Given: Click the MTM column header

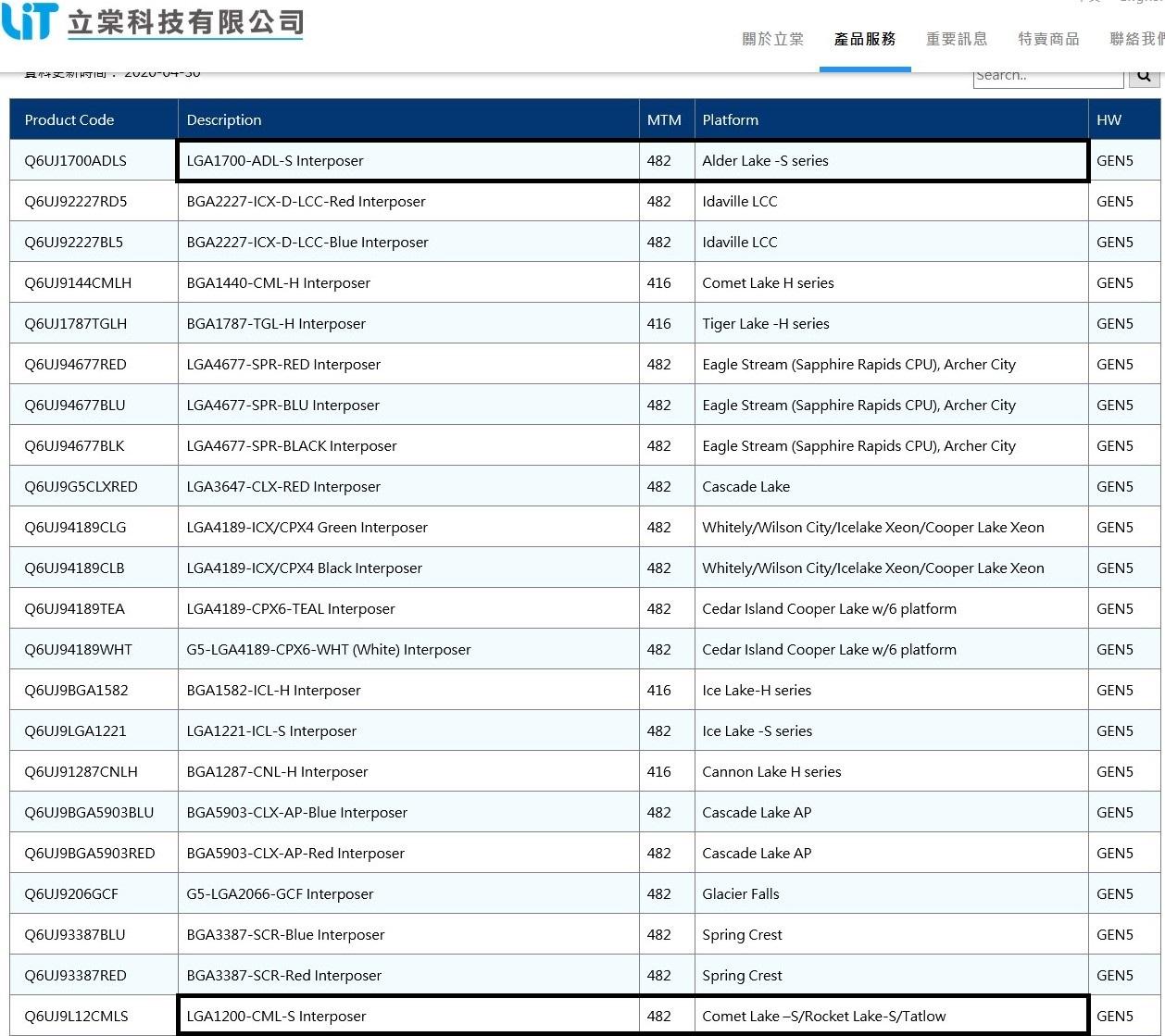Looking at the screenshot, I should coord(664,119).
